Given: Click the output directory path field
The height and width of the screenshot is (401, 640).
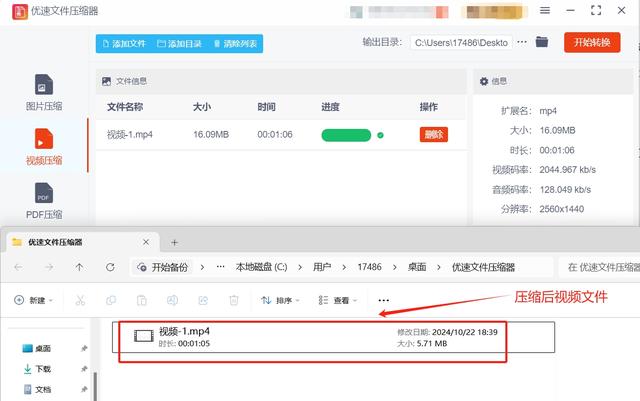Looking at the screenshot, I should (x=461, y=42).
